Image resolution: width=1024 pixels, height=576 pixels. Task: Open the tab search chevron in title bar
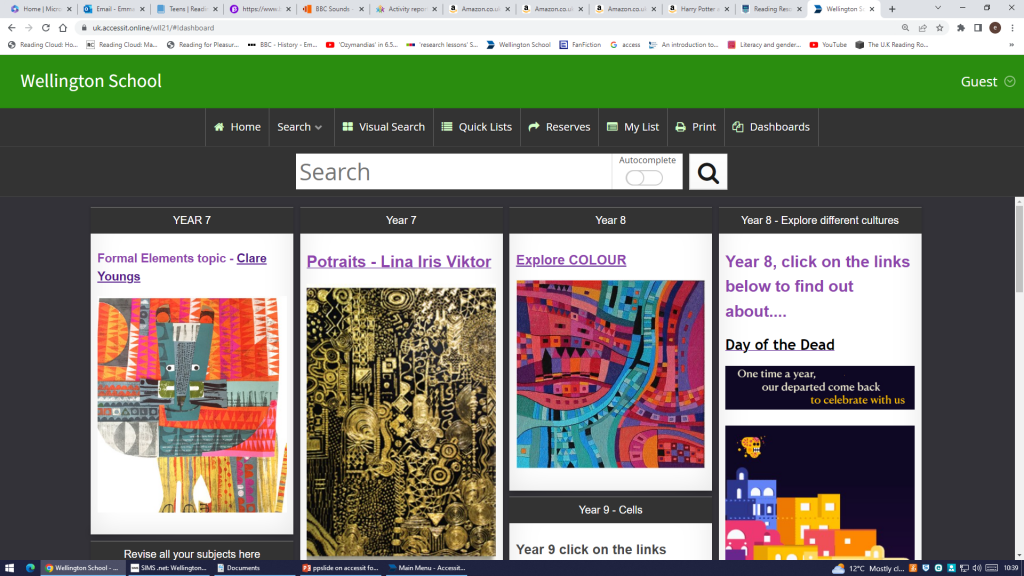pyautogui.click(x=938, y=8)
